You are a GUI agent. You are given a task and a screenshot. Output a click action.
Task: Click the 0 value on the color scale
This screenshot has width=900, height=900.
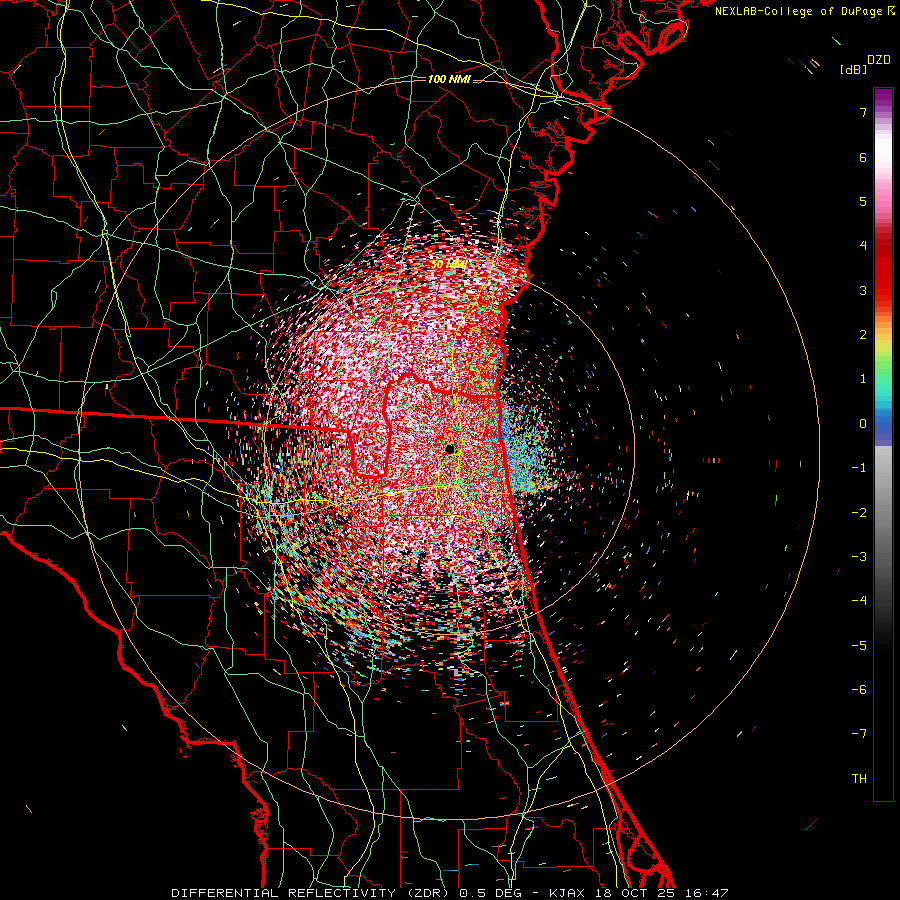(863, 424)
